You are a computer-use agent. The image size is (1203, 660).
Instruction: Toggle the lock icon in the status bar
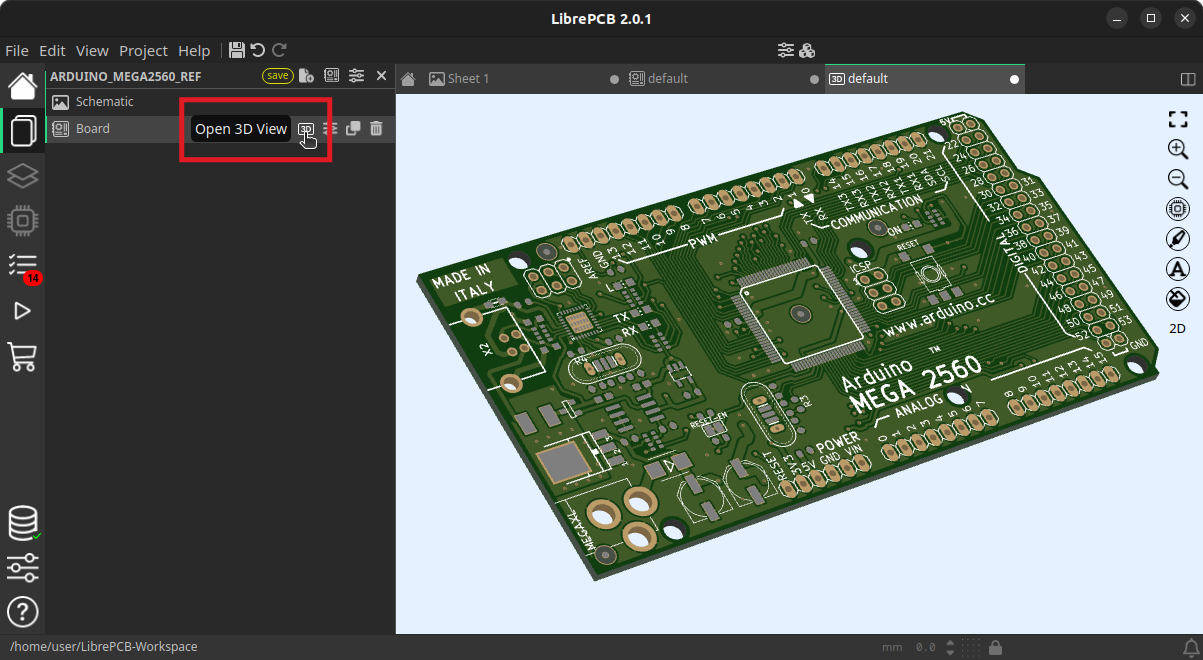coord(995,647)
